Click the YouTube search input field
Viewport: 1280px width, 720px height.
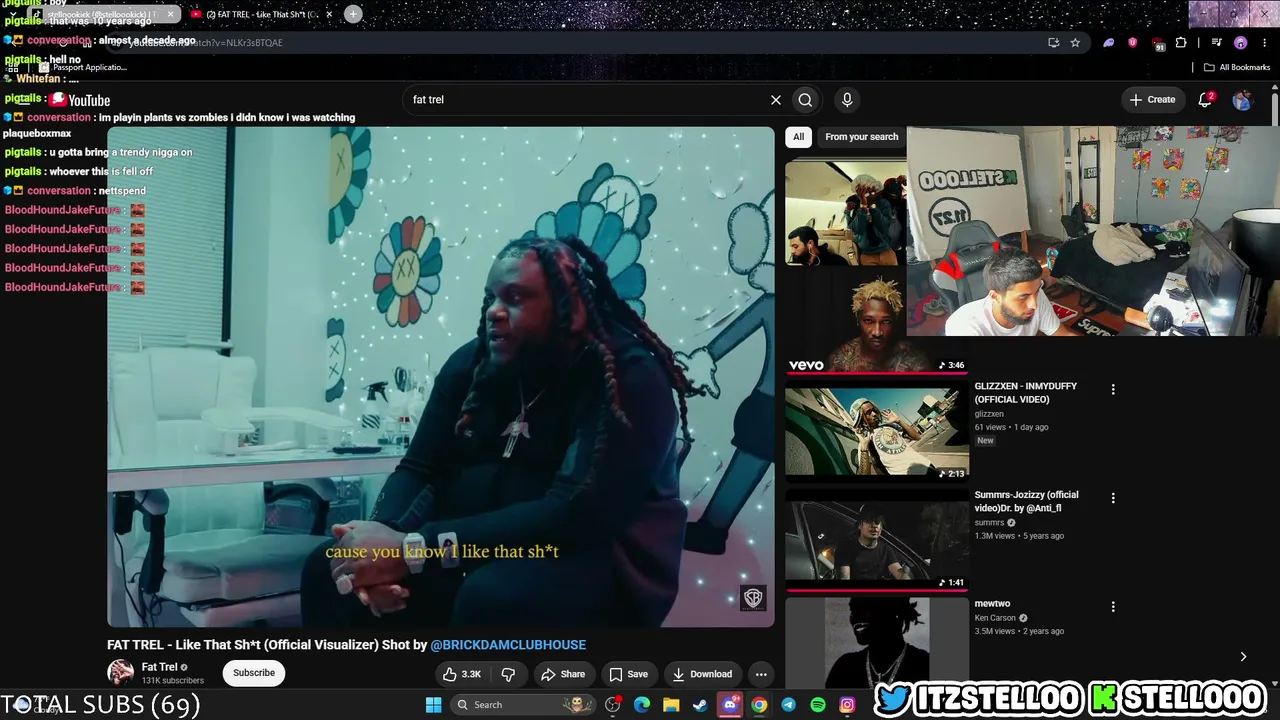[585, 100]
